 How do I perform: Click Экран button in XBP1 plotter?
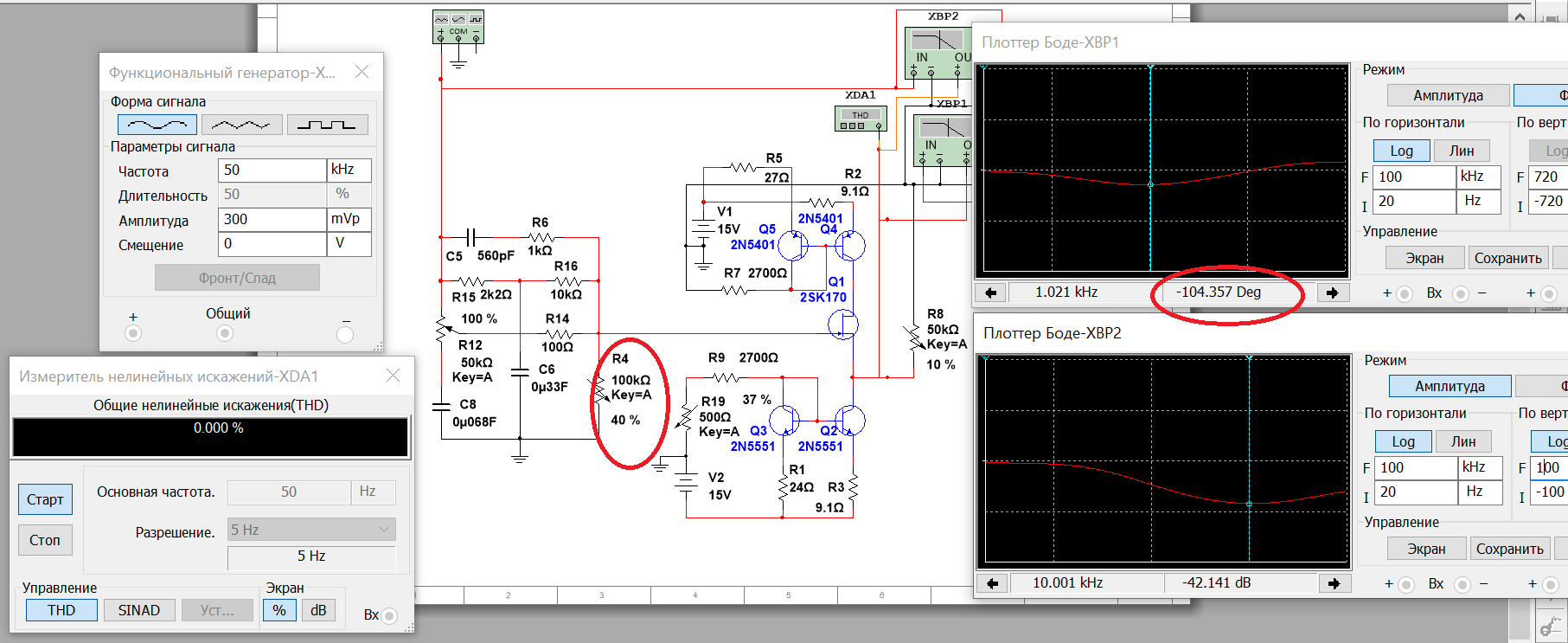click(1424, 258)
